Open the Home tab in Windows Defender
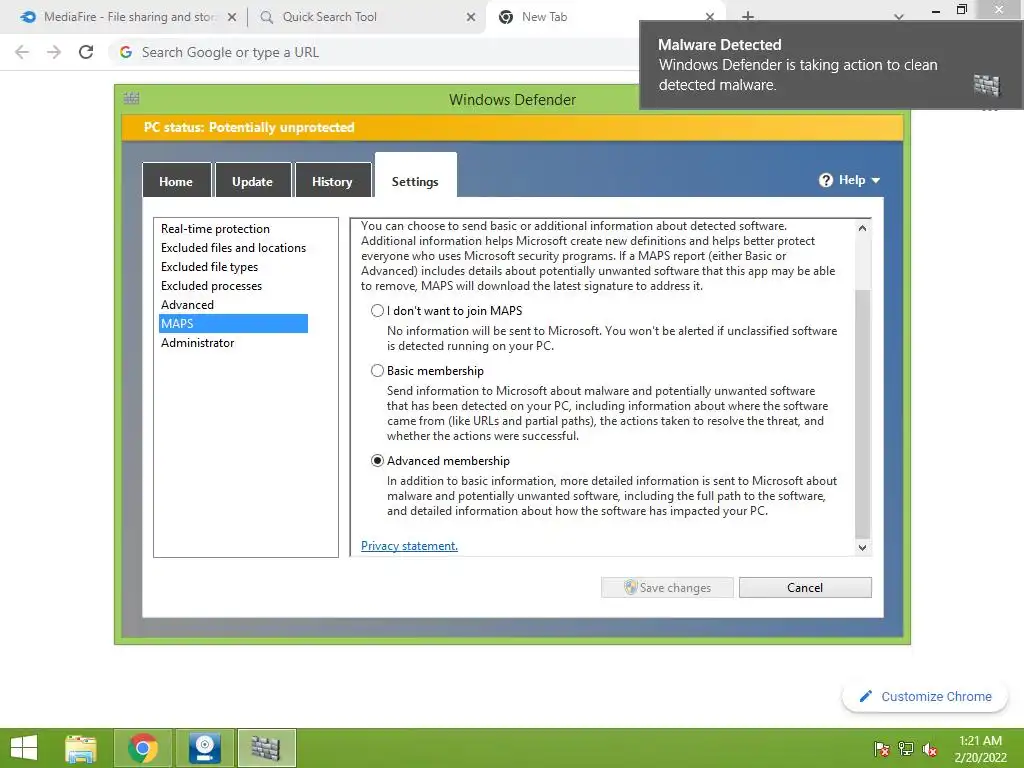1024x768 pixels. [176, 181]
